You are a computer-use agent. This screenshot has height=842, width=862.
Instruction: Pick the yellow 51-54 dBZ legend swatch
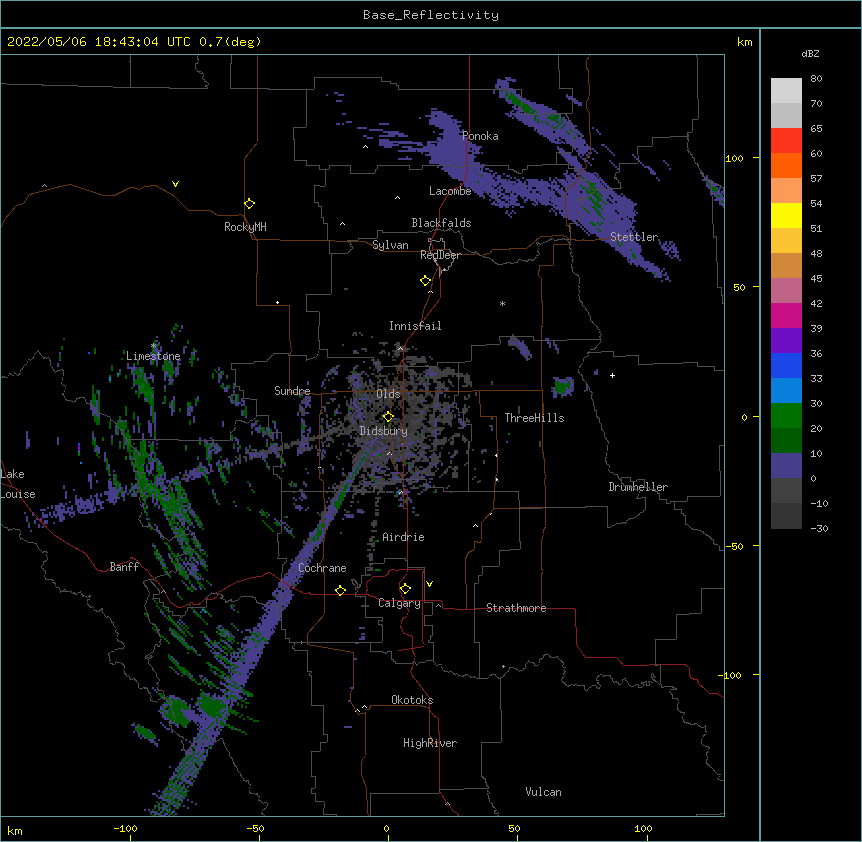point(786,215)
